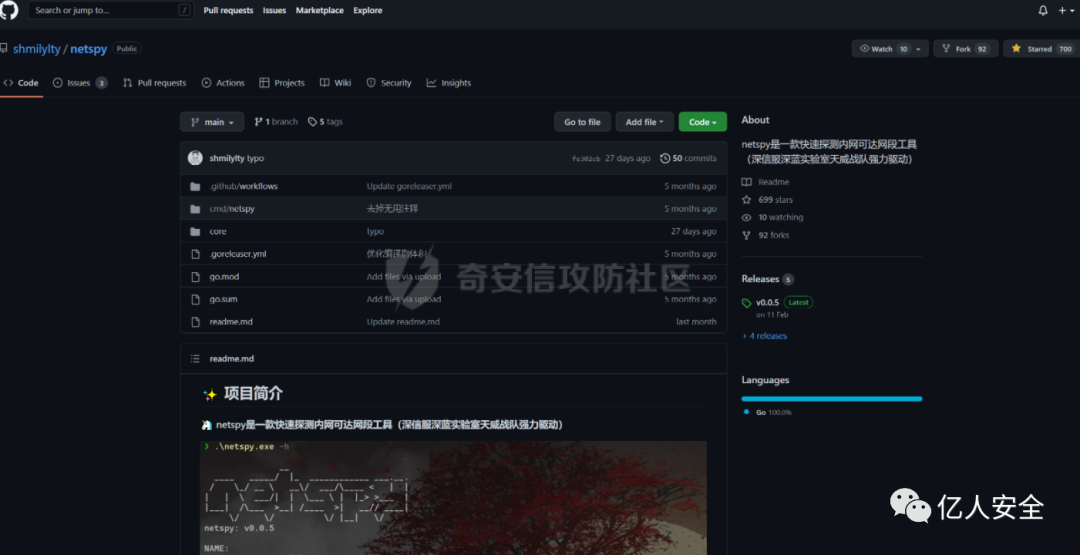Open Marketplace in top navigation
Image resolution: width=1080 pixels, height=555 pixels.
click(320, 10)
